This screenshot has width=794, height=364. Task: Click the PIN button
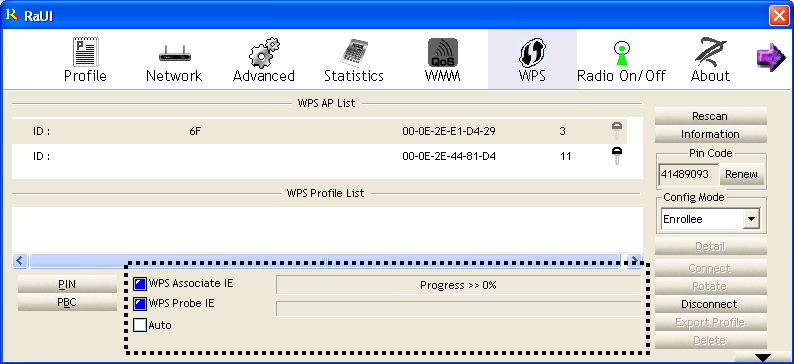(67, 284)
